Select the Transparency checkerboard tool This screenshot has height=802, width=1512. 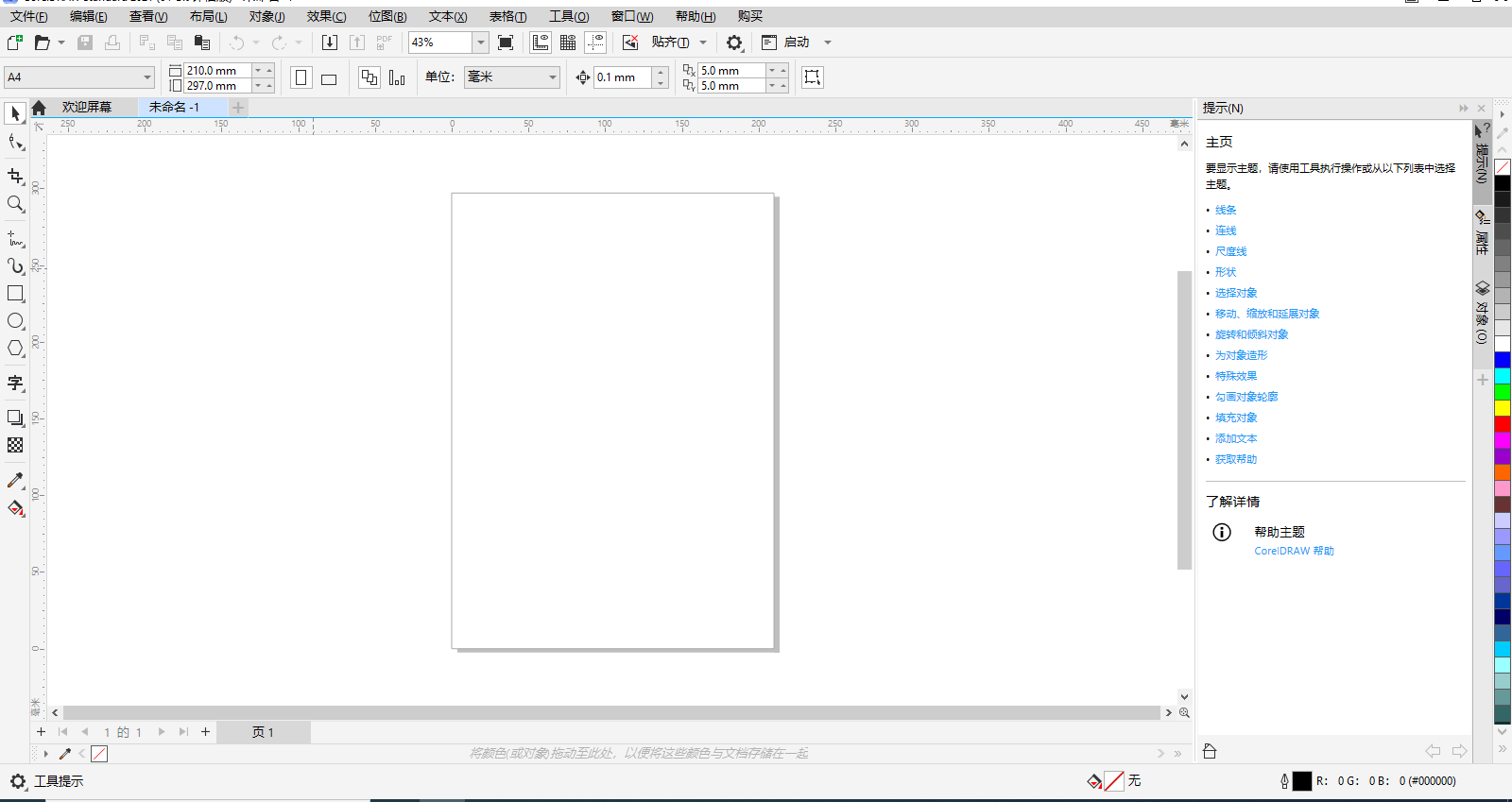(x=15, y=445)
